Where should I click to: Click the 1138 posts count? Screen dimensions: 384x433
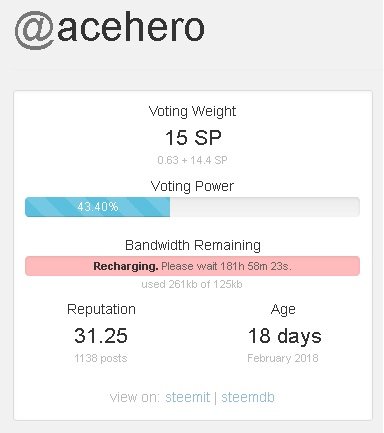(x=101, y=358)
